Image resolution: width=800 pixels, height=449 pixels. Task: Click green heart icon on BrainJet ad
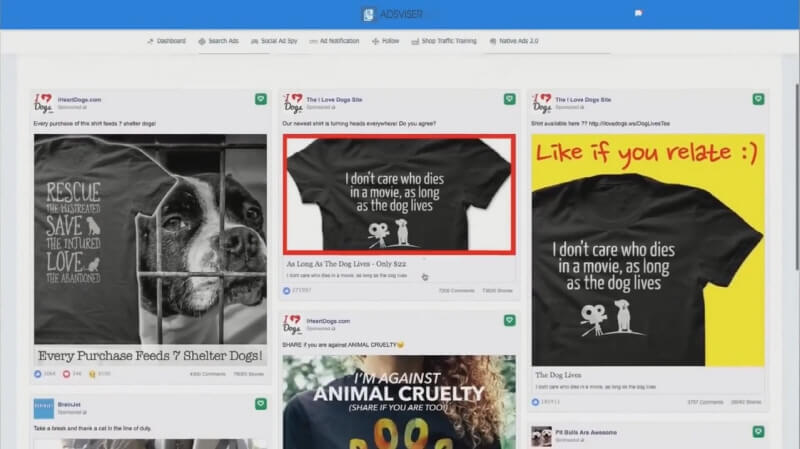pyautogui.click(x=261, y=404)
